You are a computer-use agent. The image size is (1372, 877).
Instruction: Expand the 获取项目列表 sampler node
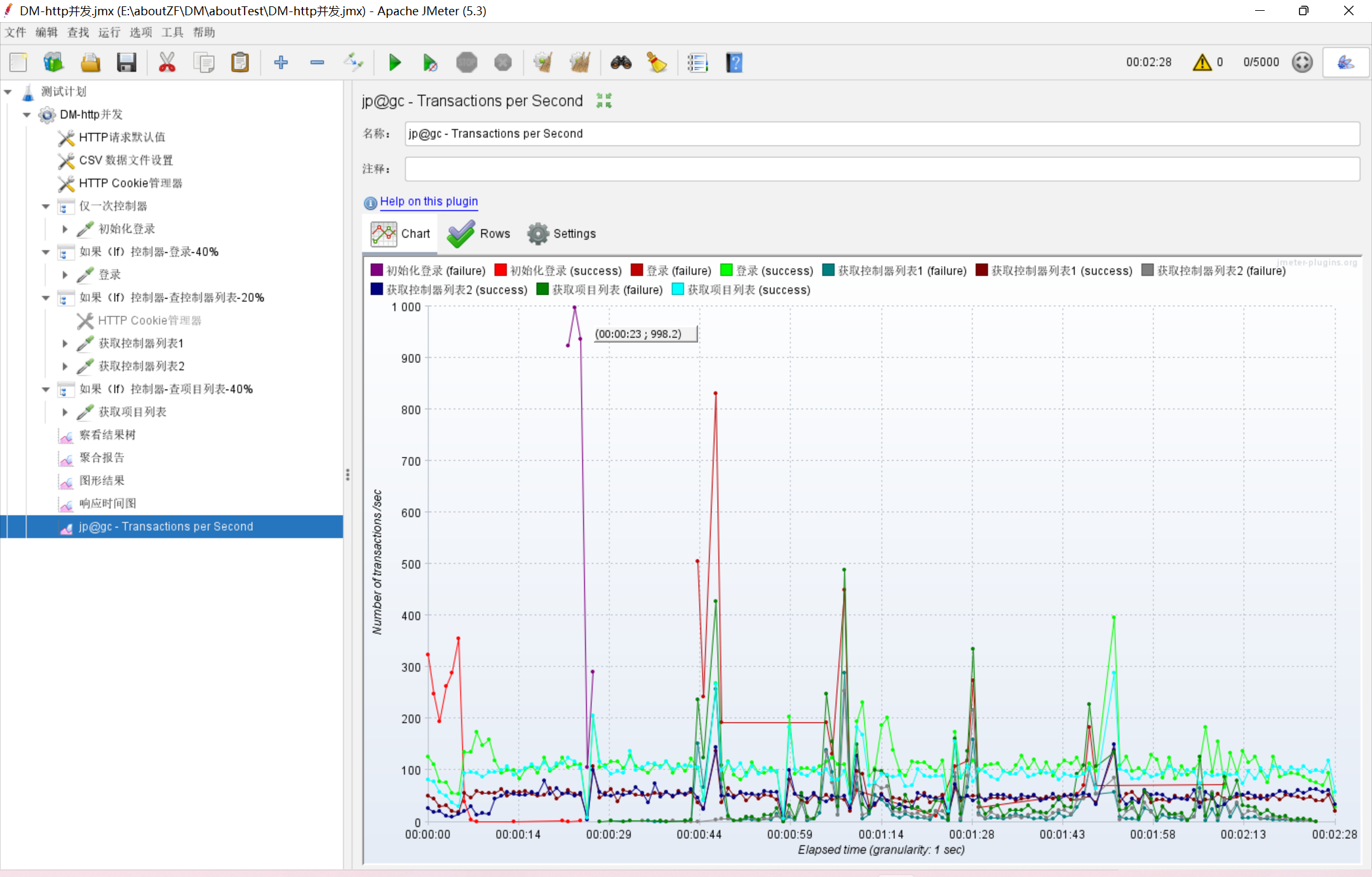[x=65, y=412]
